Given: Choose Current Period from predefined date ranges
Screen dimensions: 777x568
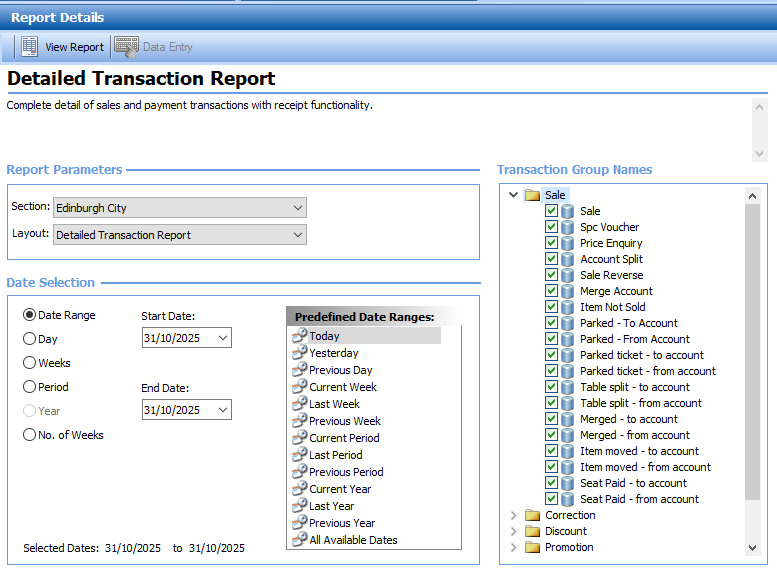Looking at the screenshot, I should (x=344, y=438).
